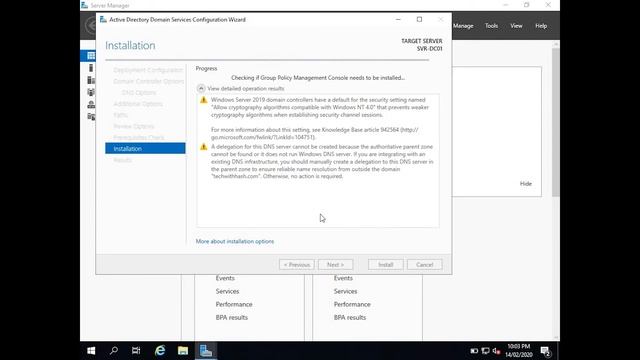
Task: Open AD DS icon in Server Manager sidebar
Action: coord(91,92)
